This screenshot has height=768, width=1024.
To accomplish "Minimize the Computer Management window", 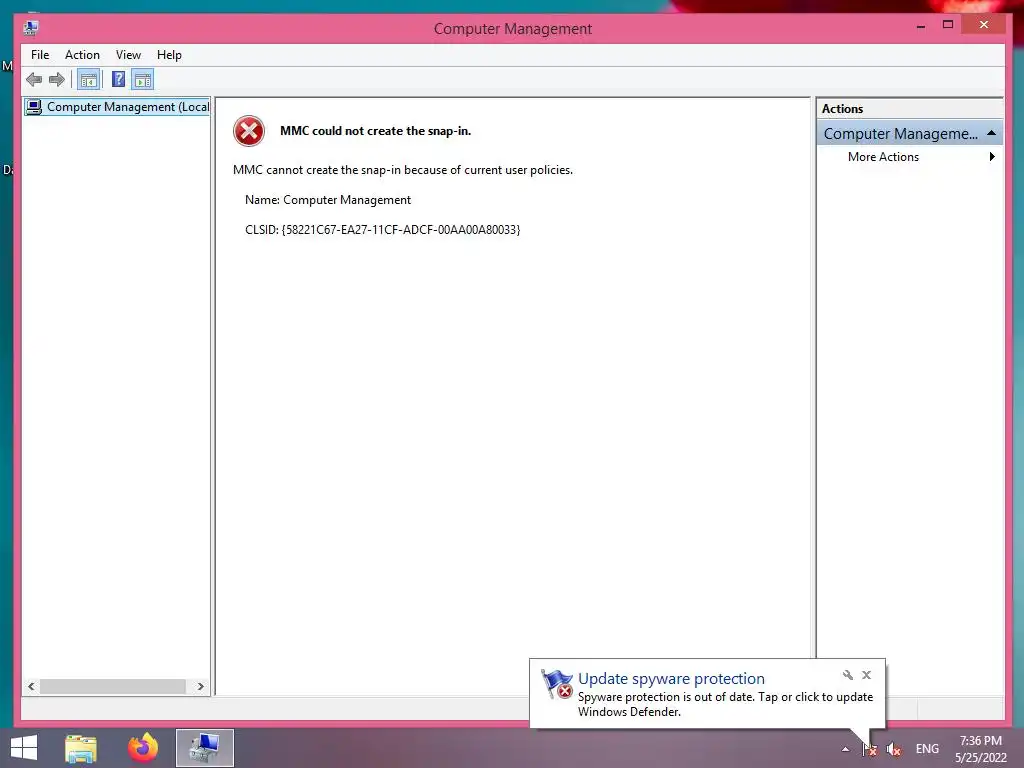I will coord(921,25).
